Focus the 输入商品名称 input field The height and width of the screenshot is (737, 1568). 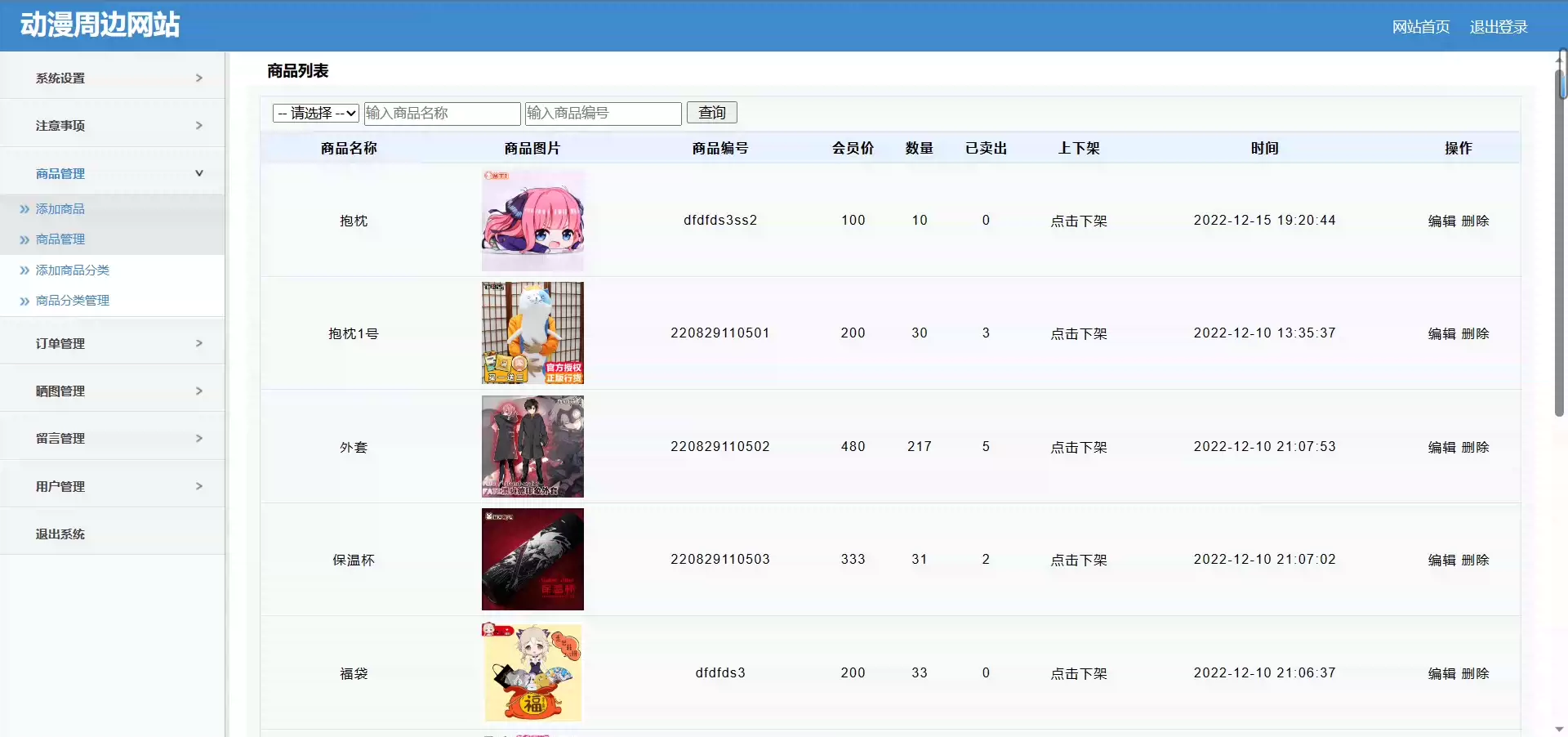pyautogui.click(x=442, y=113)
